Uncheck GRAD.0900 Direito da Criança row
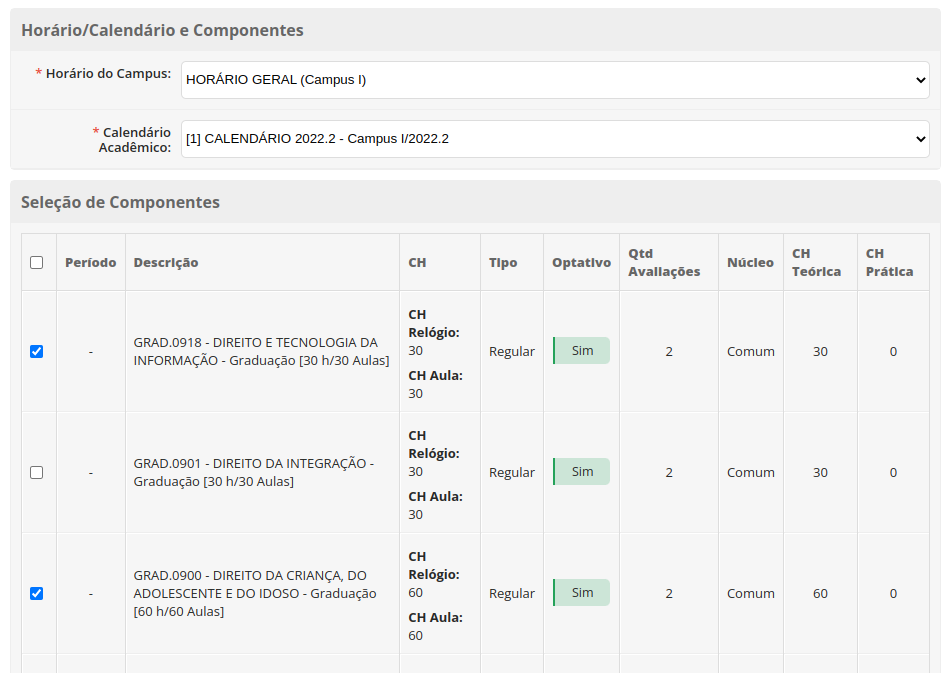Image resolution: width=948 pixels, height=673 pixels. tap(37, 594)
